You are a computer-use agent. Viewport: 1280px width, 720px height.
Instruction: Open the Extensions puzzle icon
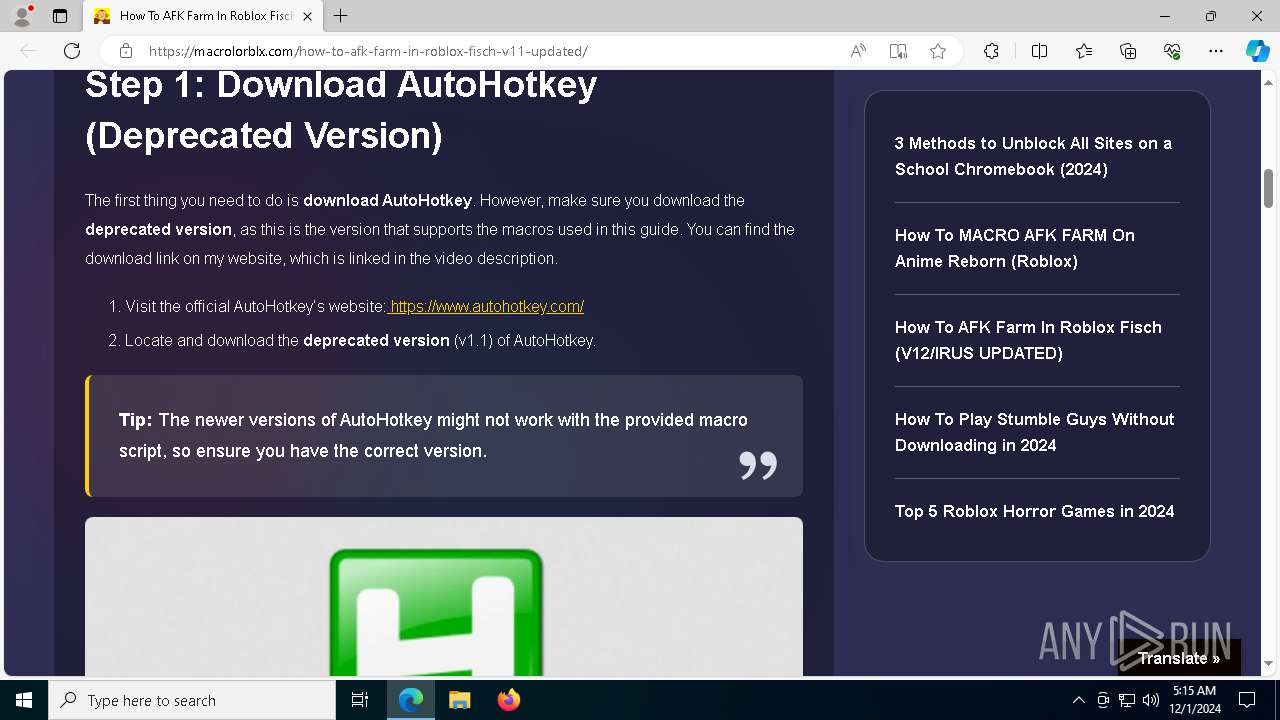point(991,51)
